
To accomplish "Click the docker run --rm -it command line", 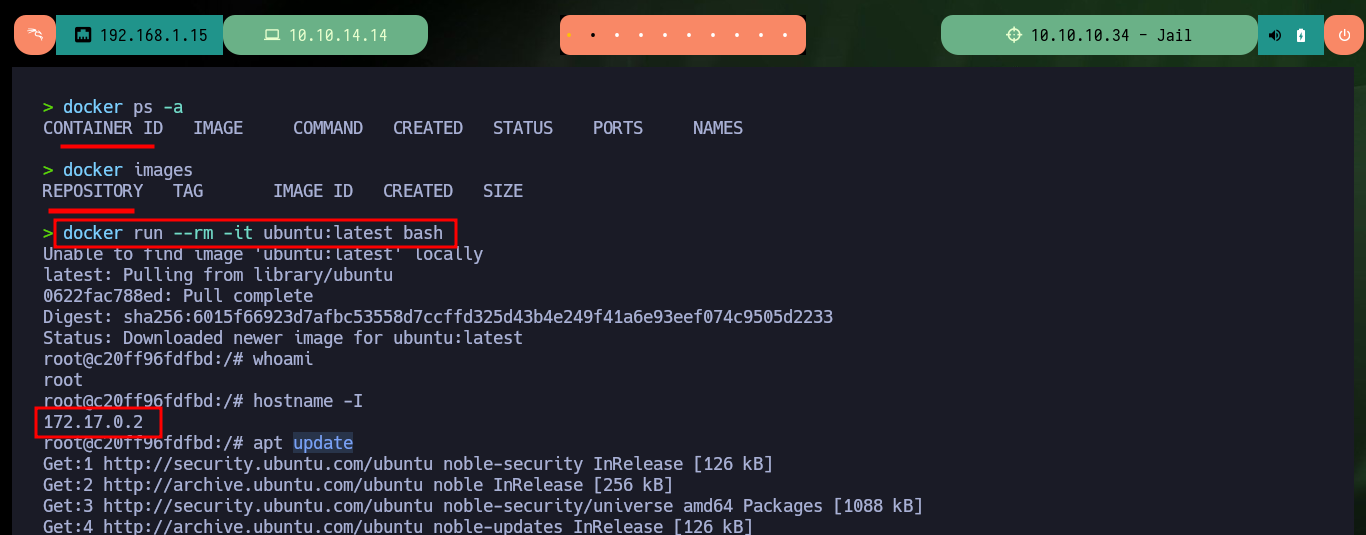I will (253, 233).
